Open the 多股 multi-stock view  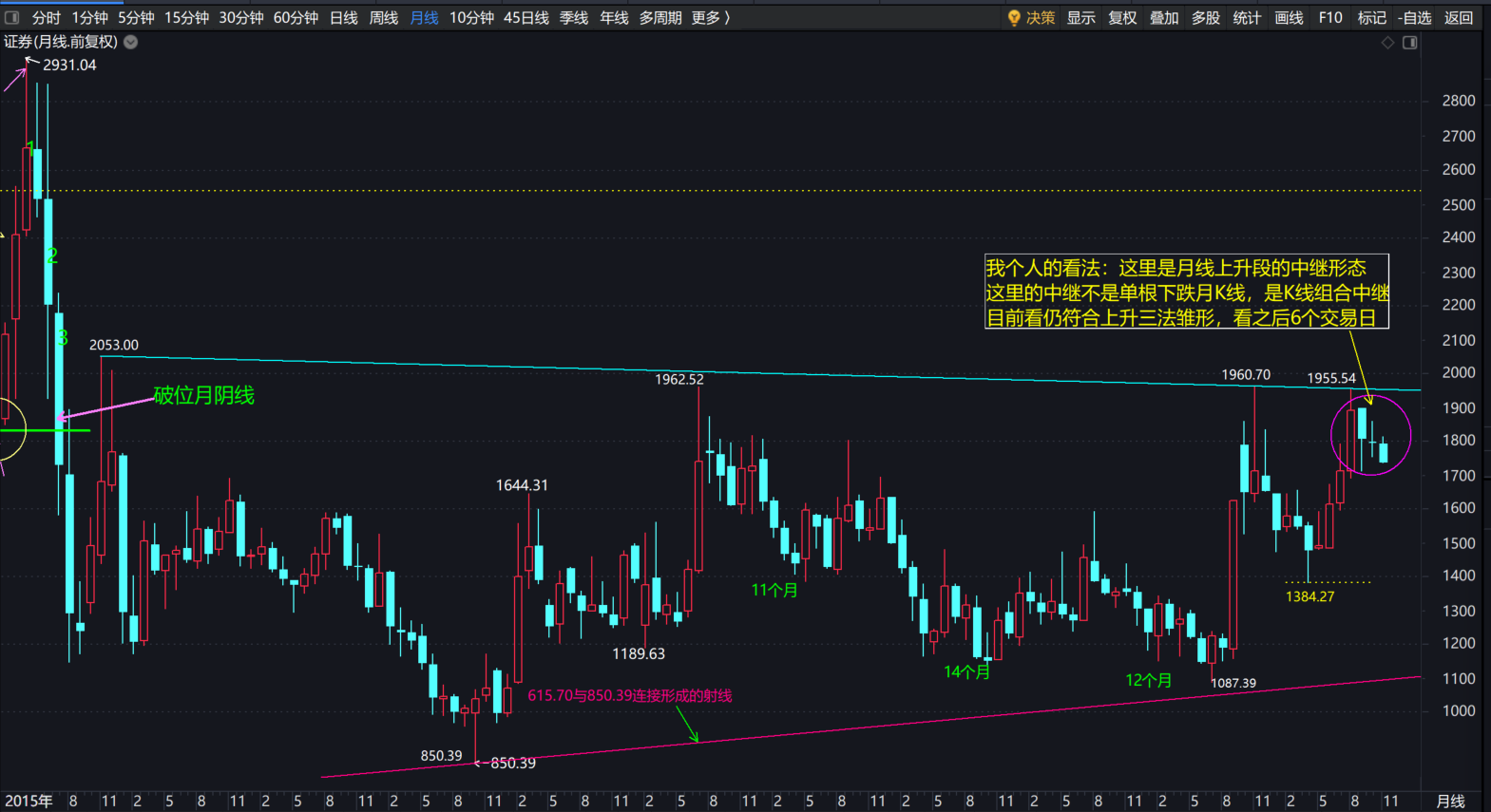point(1206,17)
